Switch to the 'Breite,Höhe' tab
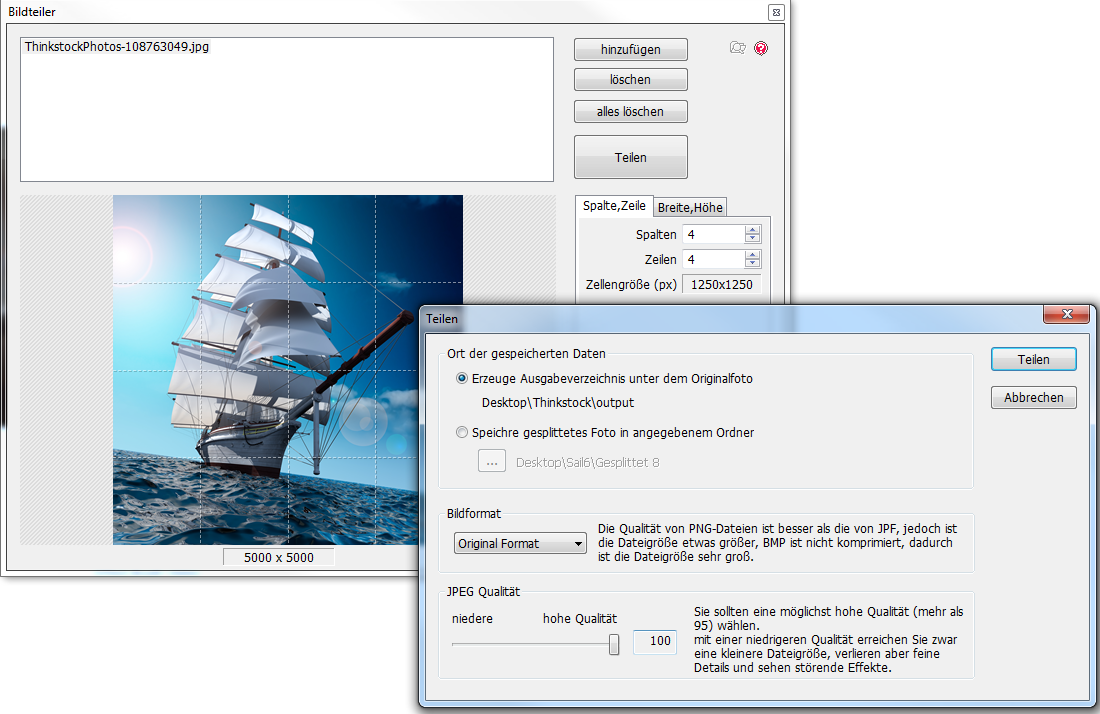 690,207
